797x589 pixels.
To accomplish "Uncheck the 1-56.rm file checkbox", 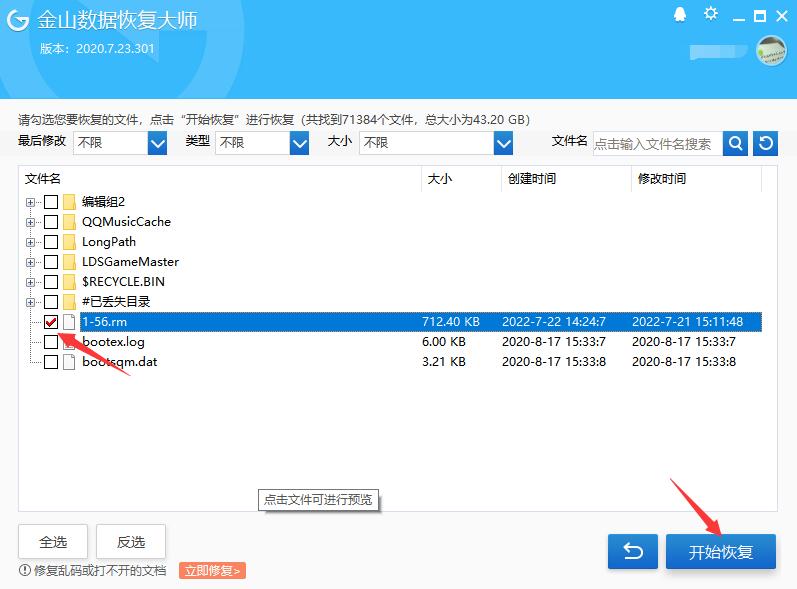I will coord(51,322).
